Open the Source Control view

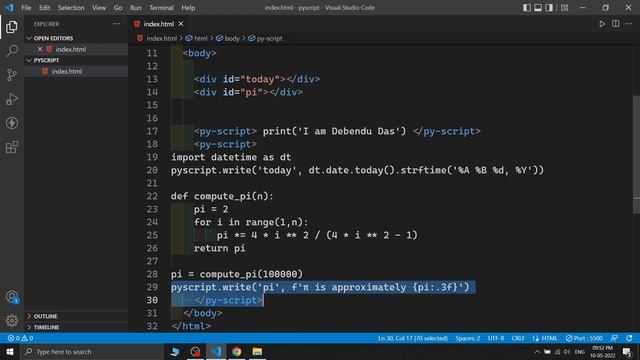pyautogui.click(x=12, y=75)
